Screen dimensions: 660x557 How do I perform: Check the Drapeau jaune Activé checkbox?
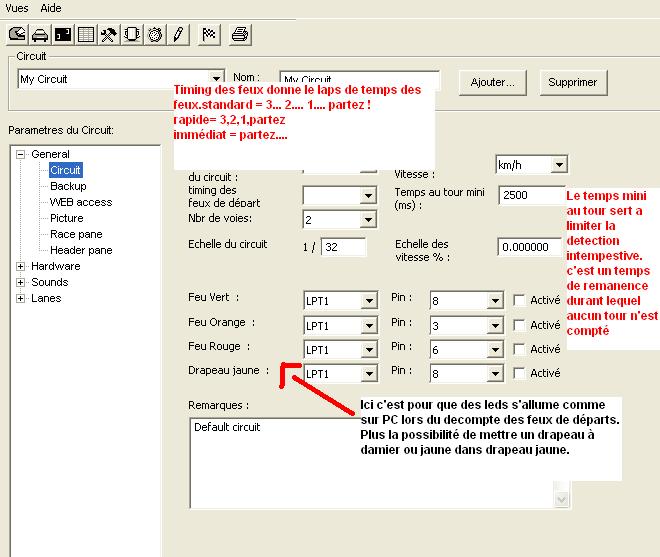pyautogui.click(x=519, y=373)
